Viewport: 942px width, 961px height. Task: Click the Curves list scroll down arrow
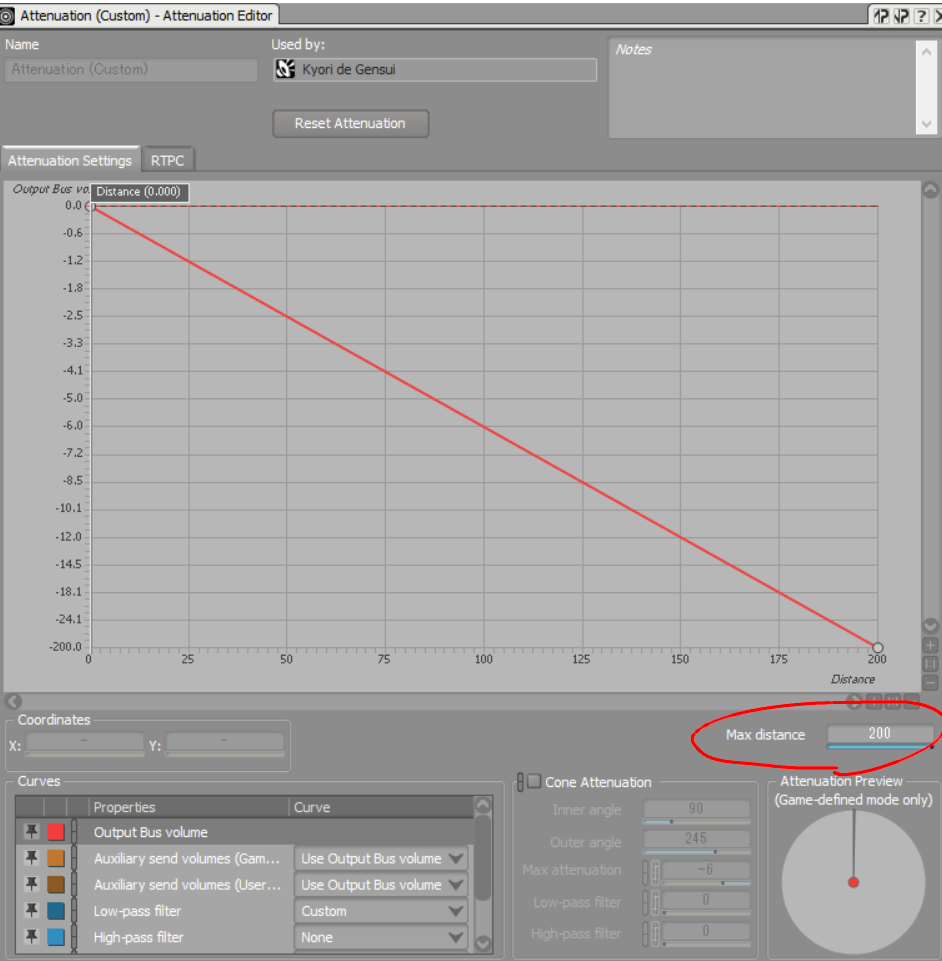(x=483, y=943)
